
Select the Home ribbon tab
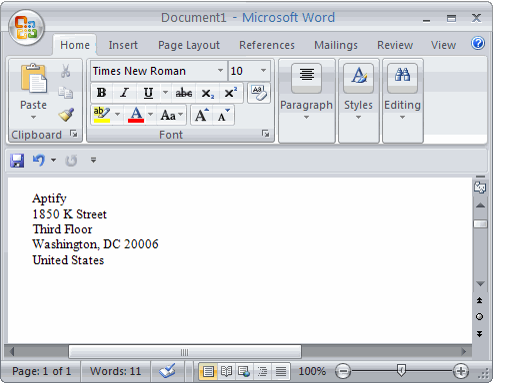pyautogui.click(x=75, y=45)
